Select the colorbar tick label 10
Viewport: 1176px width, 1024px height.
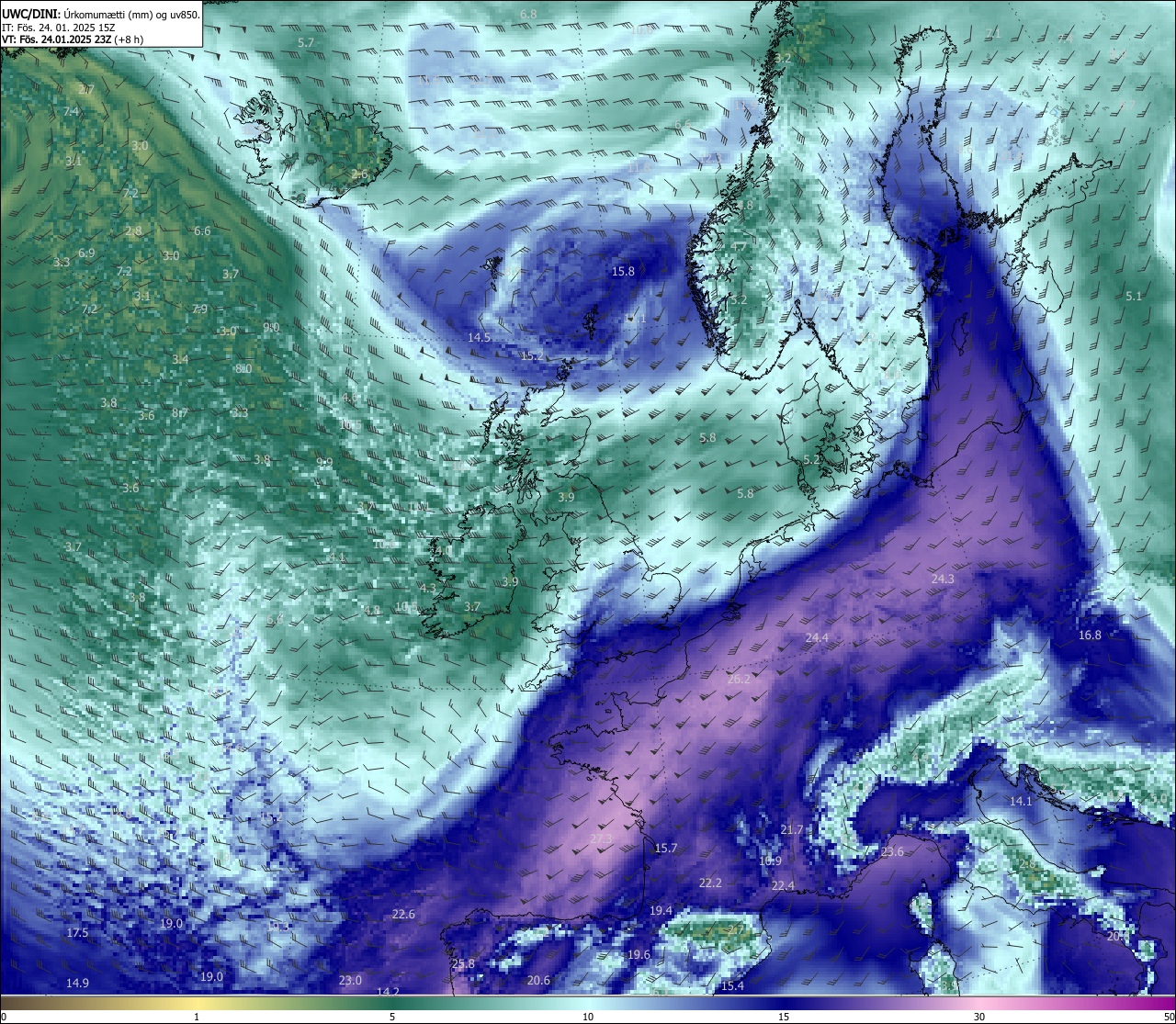tap(587, 1017)
